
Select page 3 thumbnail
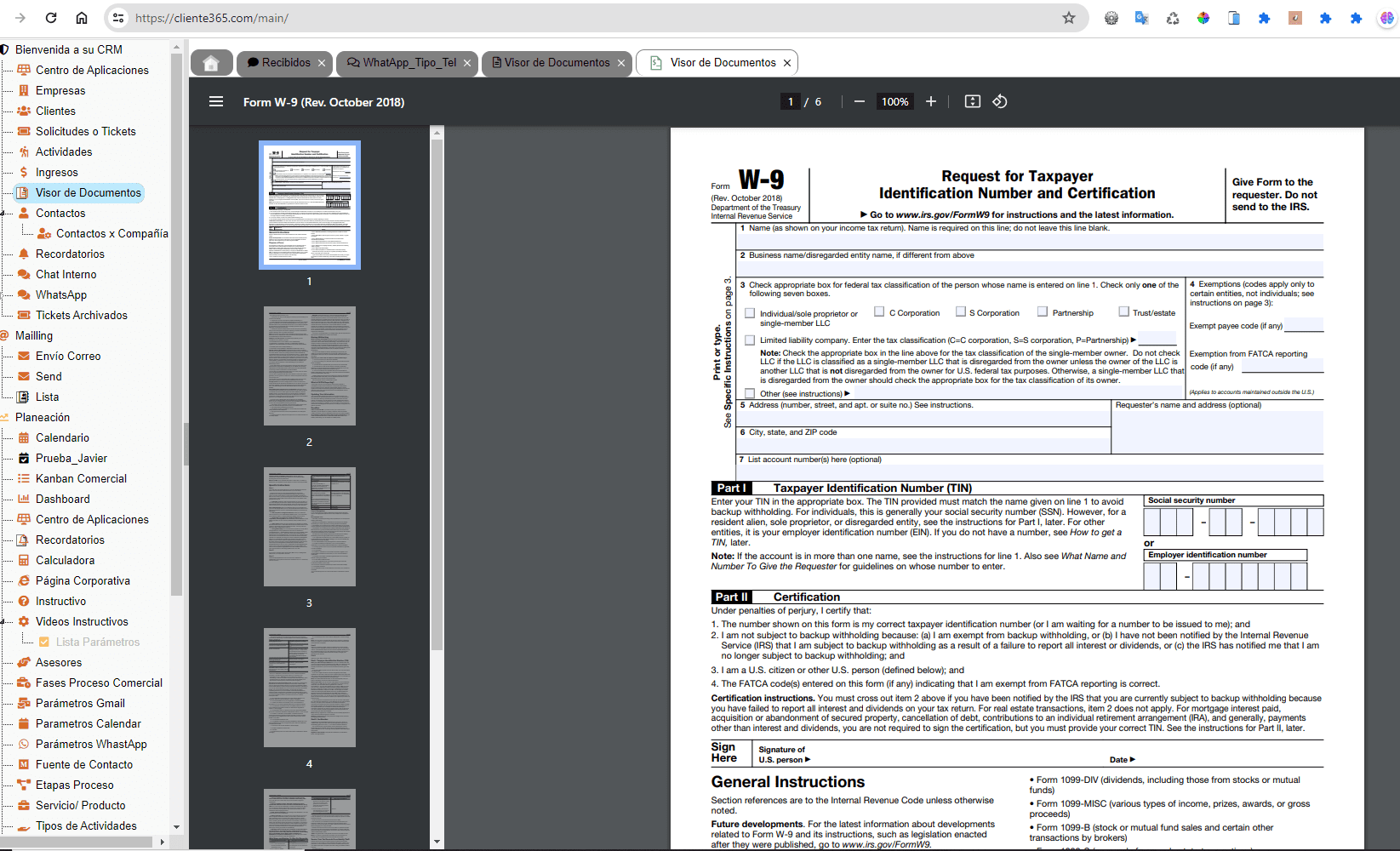(x=310, y=527)
